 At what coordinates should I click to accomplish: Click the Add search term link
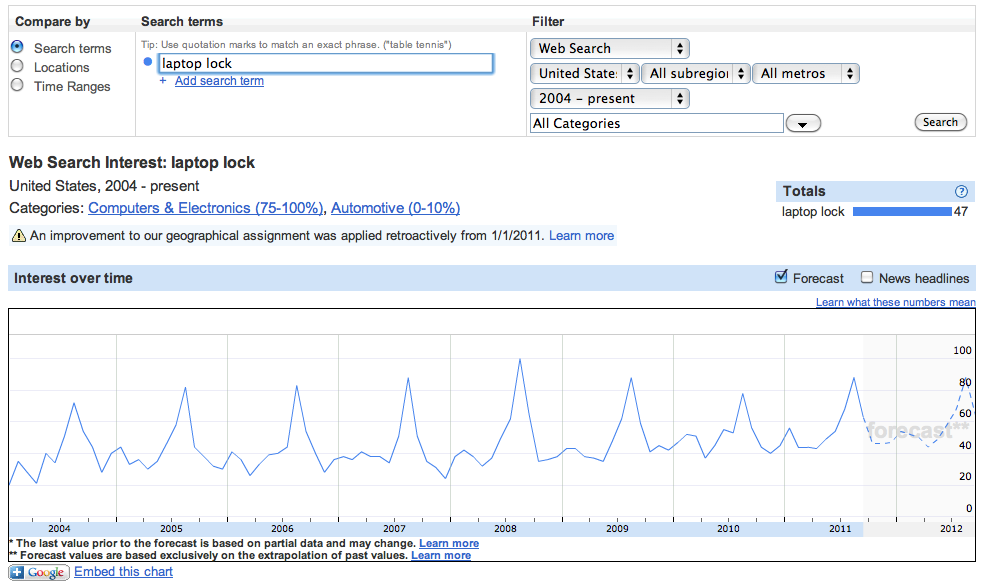tap(219, 81)
